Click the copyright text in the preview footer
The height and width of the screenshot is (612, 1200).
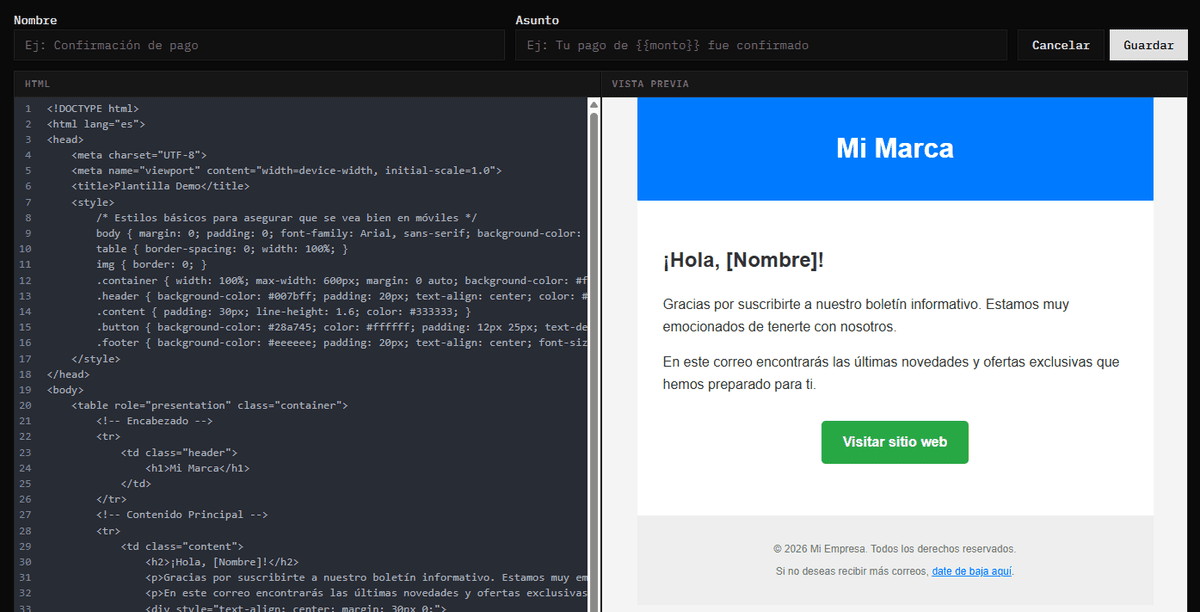(895, 549)
